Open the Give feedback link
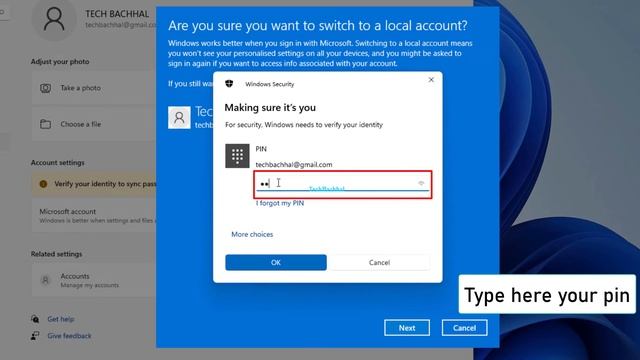Image resolution: width=640 pixels, height=360 pixels. point(69,336)
